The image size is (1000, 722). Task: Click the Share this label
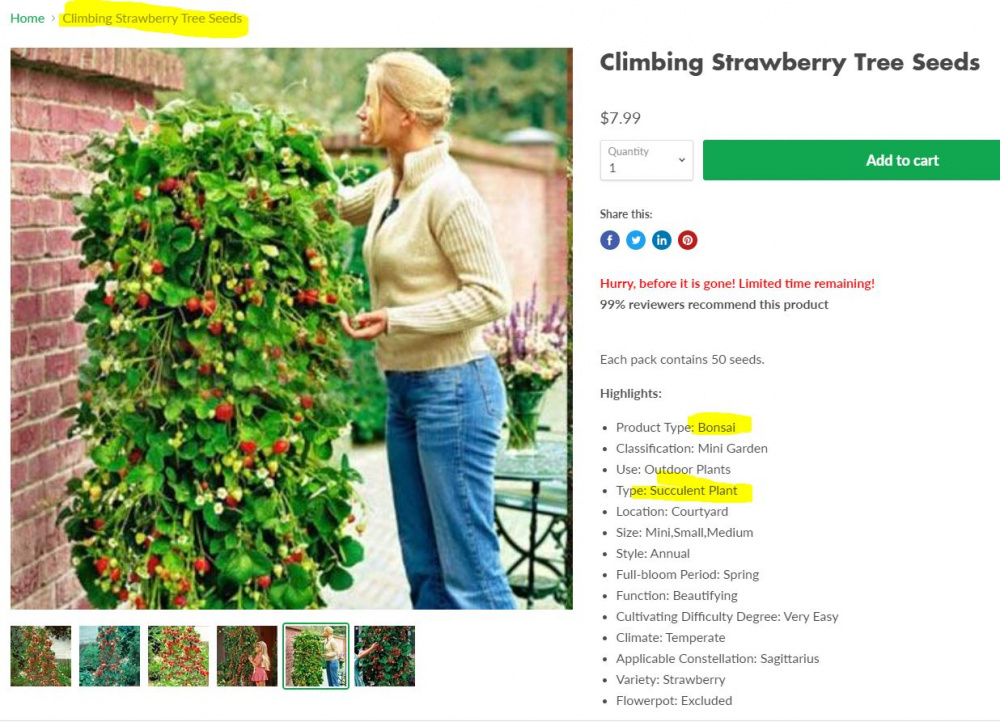[626, 214]
